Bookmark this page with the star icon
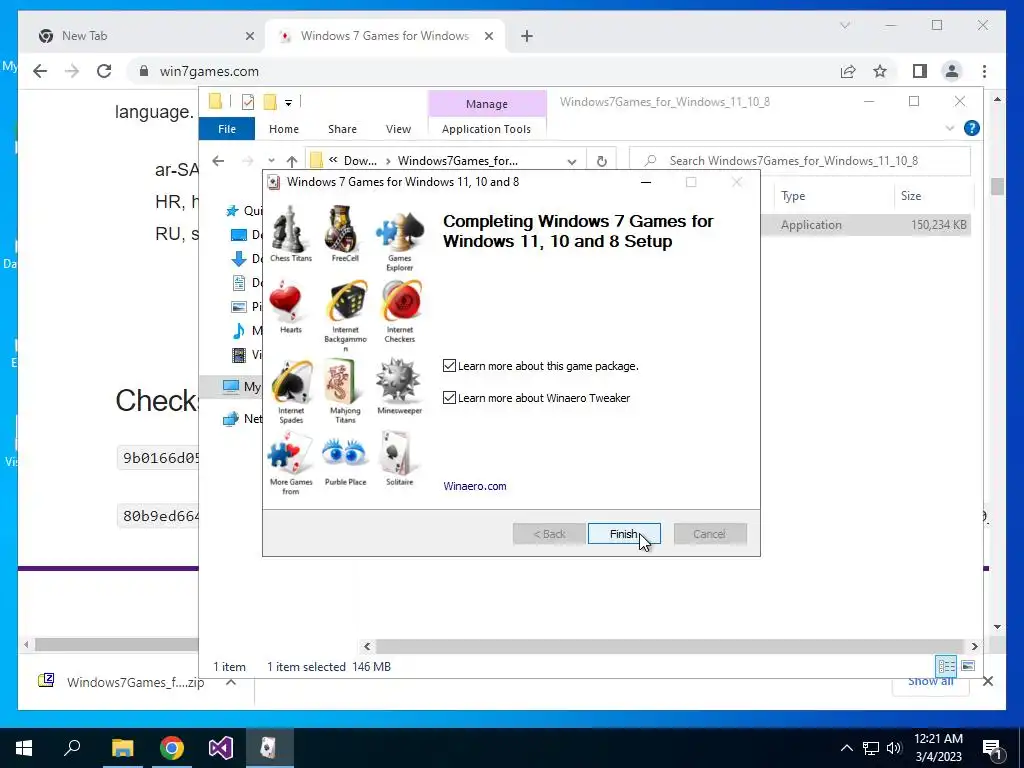This screenshot has height=768, width=1024. [880, 71]
